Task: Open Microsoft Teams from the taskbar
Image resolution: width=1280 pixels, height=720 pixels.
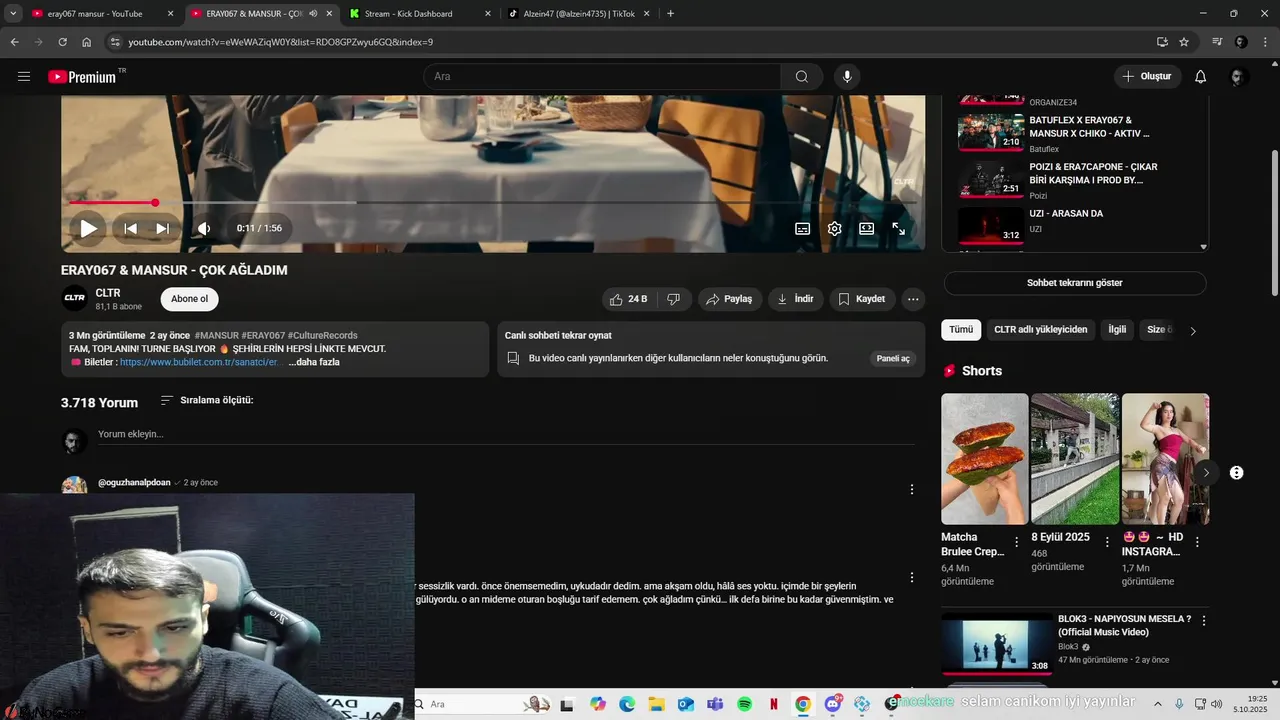Action: point(715,704)
